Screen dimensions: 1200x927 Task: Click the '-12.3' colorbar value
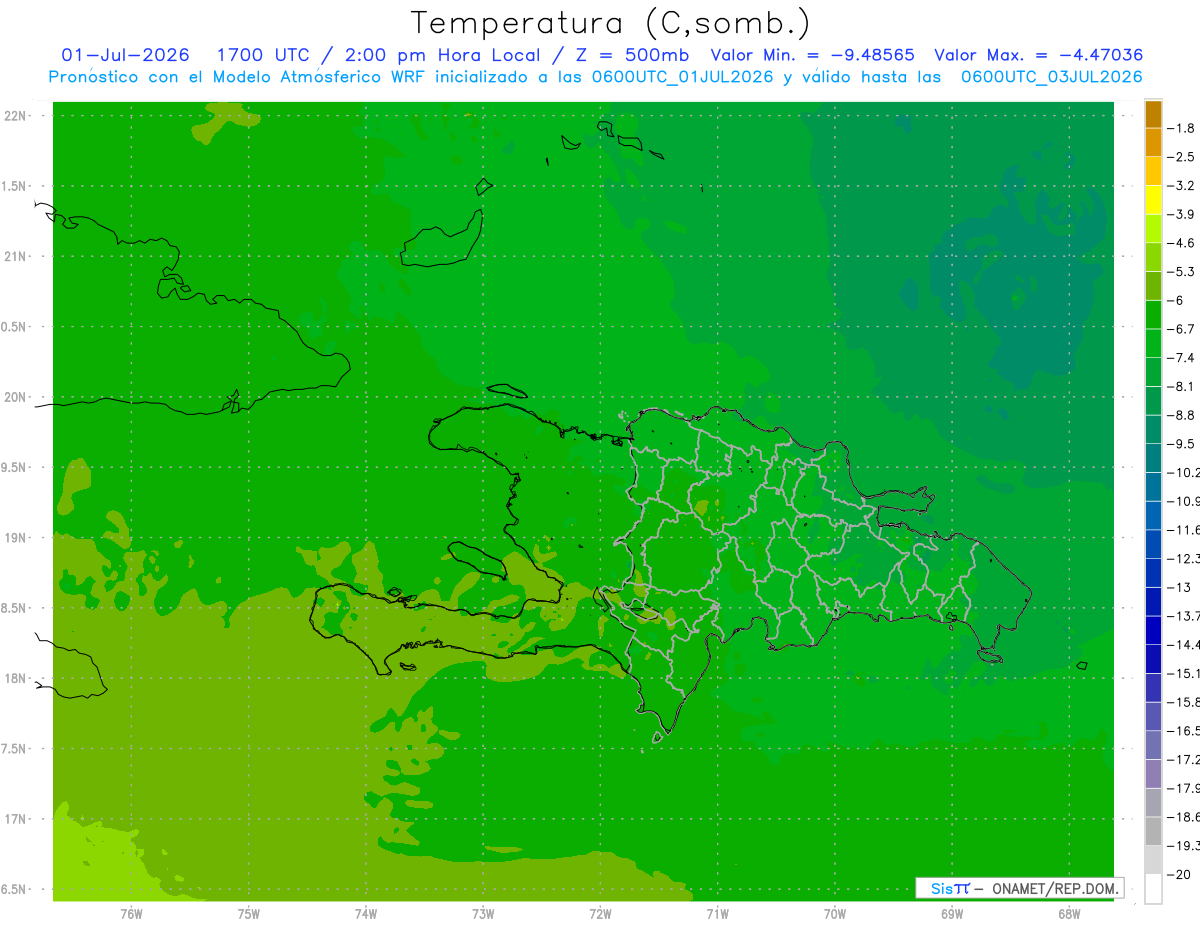point(1183,558)
